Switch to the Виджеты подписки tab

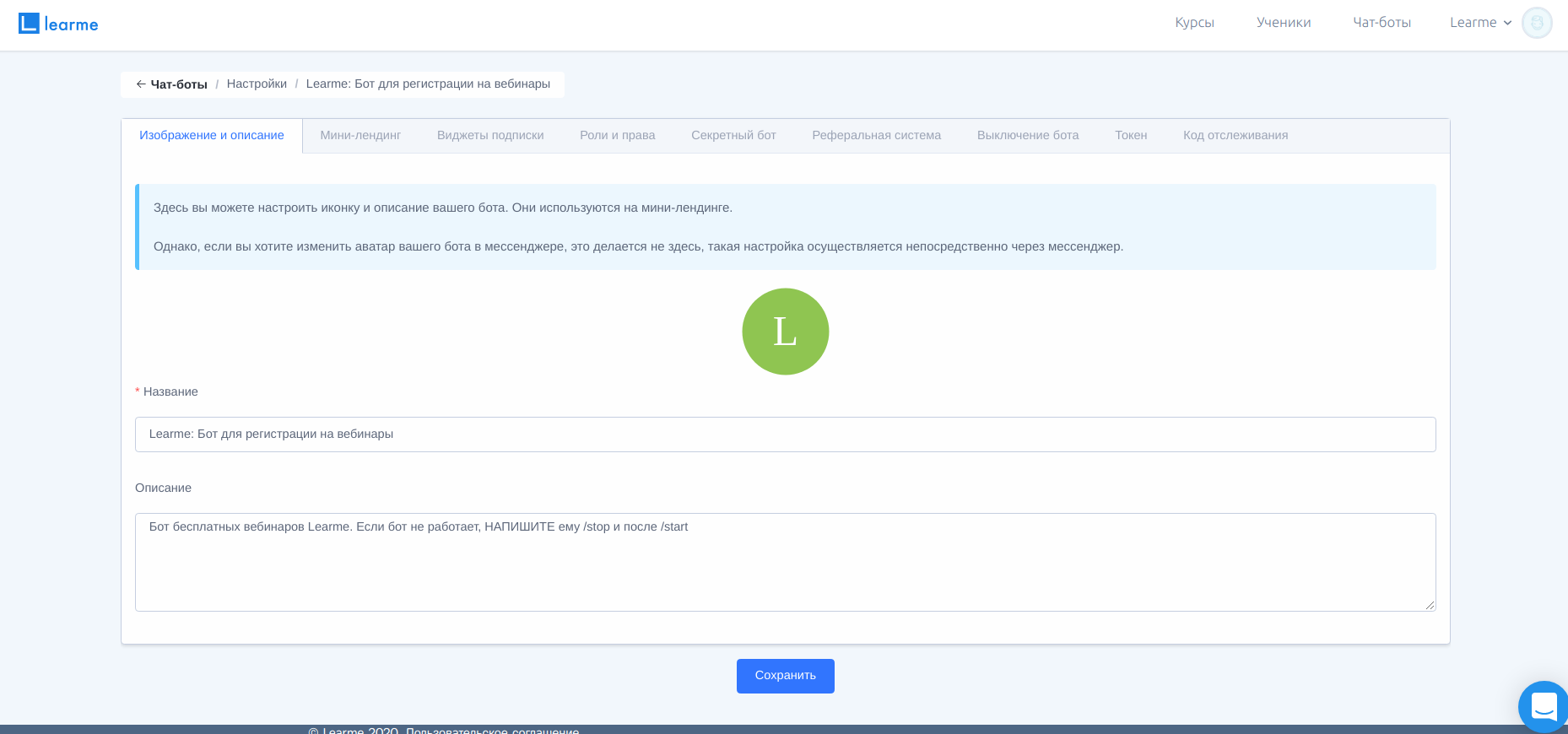(x=490, y=135)
